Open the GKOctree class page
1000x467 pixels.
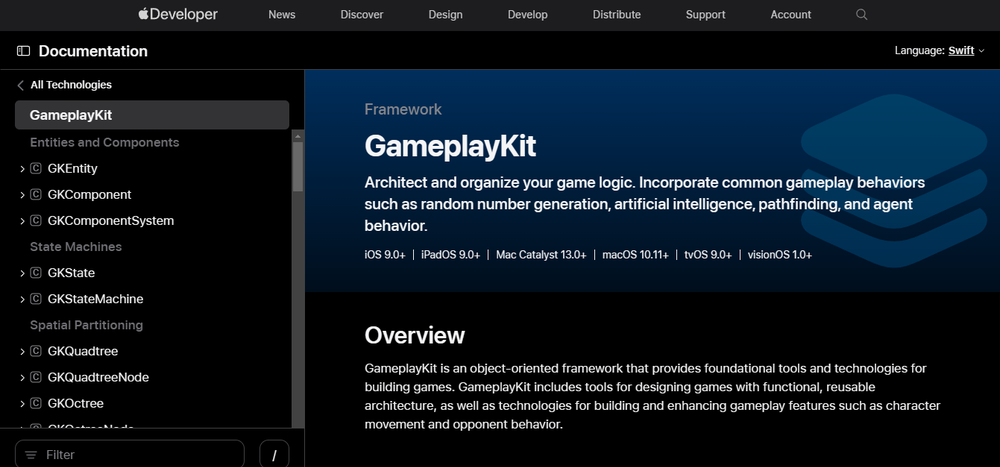[x=75, y=404]
